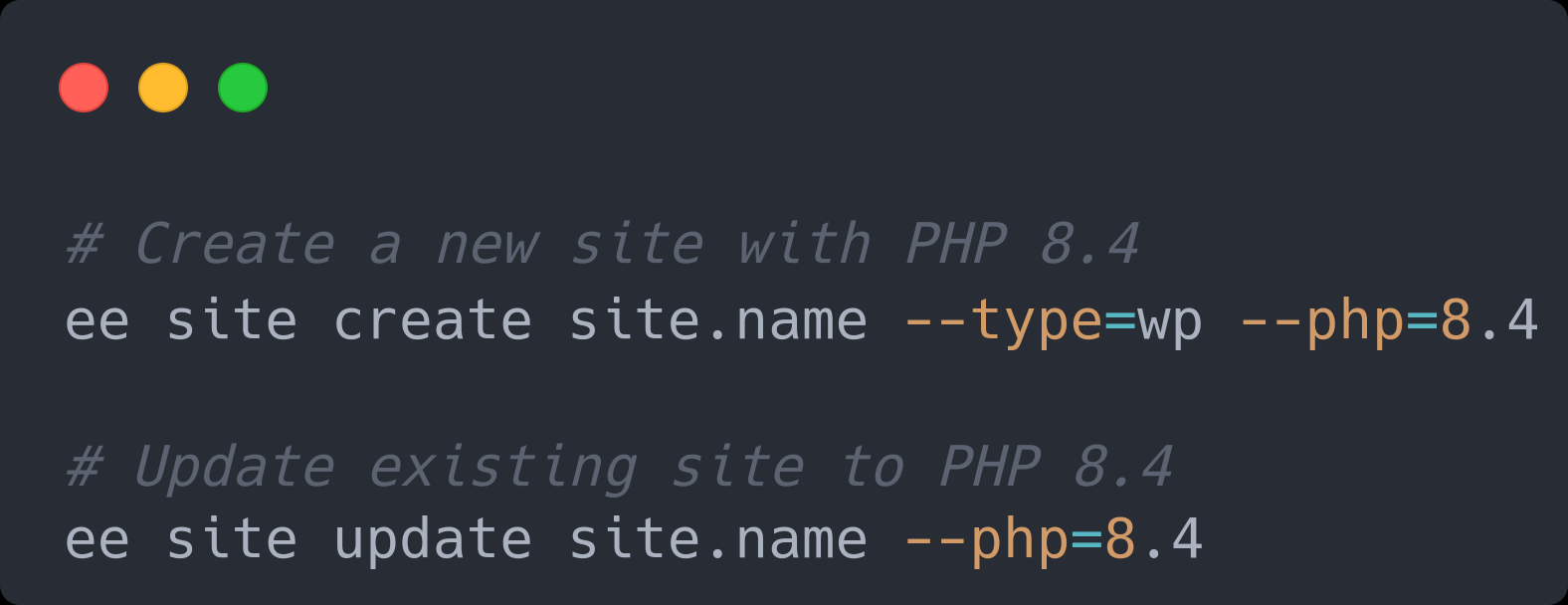
Task: Click the '8.4' value in the create command
Action: click(1489, 320)
